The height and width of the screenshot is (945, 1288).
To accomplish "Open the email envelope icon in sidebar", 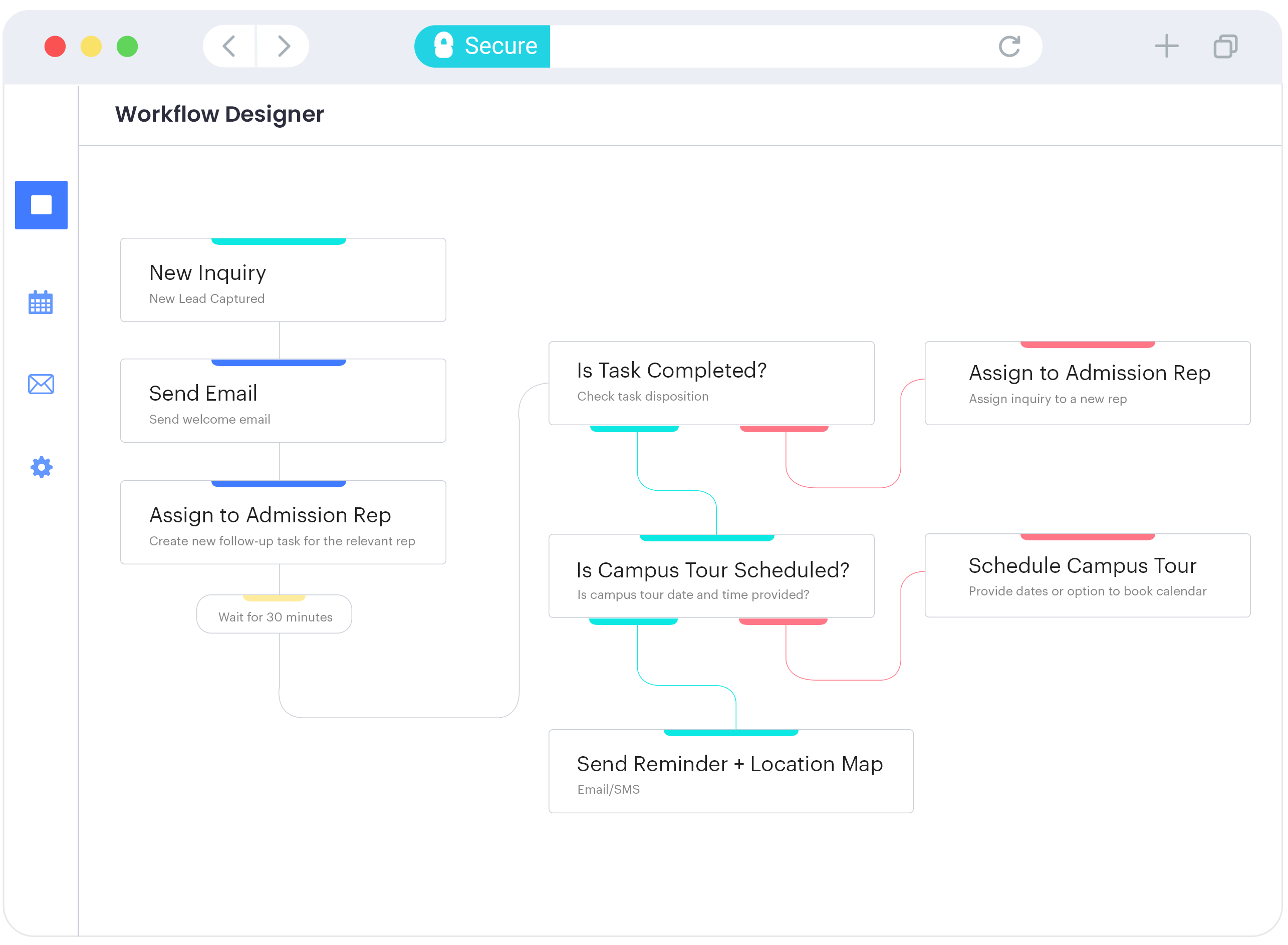I will 41,385.
